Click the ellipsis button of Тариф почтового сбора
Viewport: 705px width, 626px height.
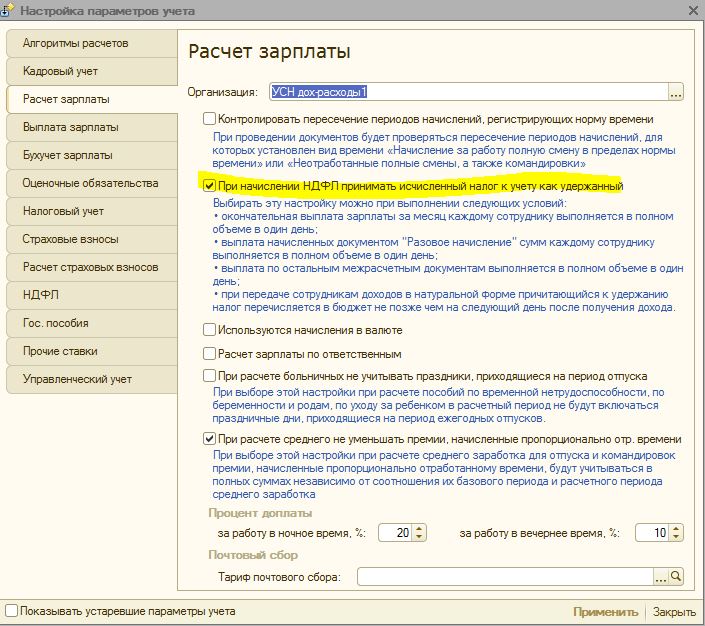661,577
